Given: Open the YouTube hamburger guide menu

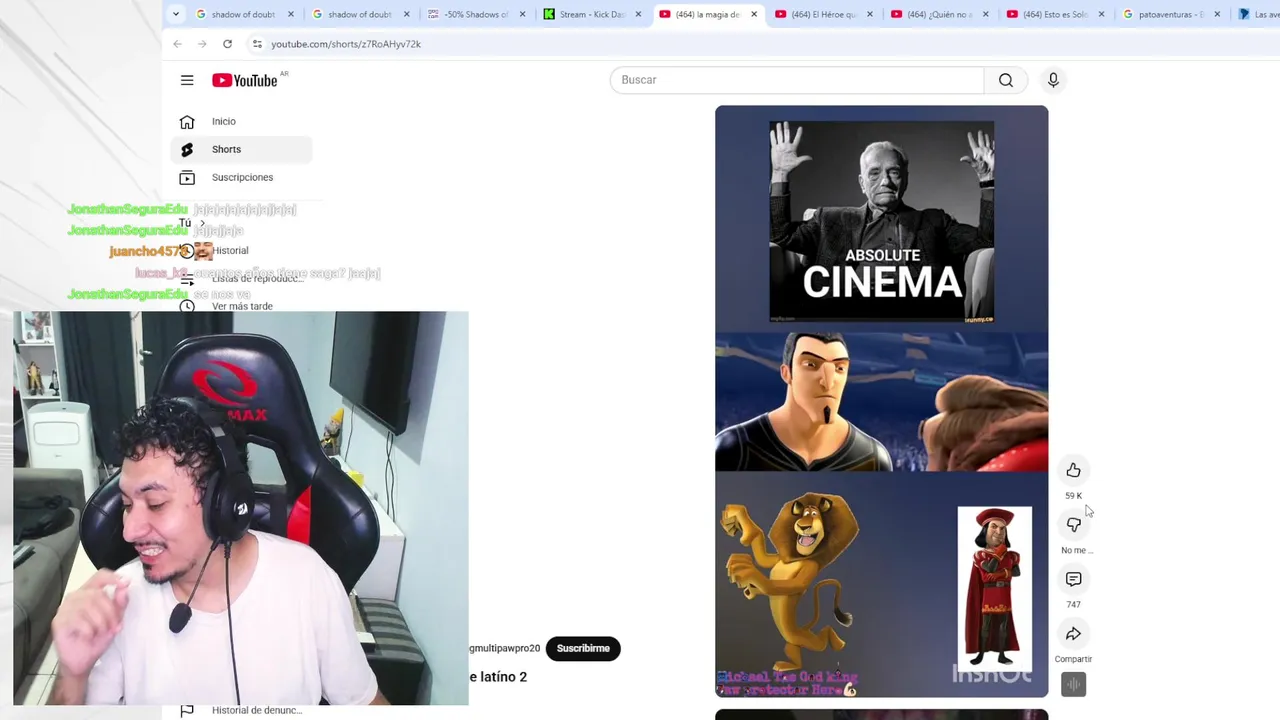Looking at the screenshot, I should (187, 80).
